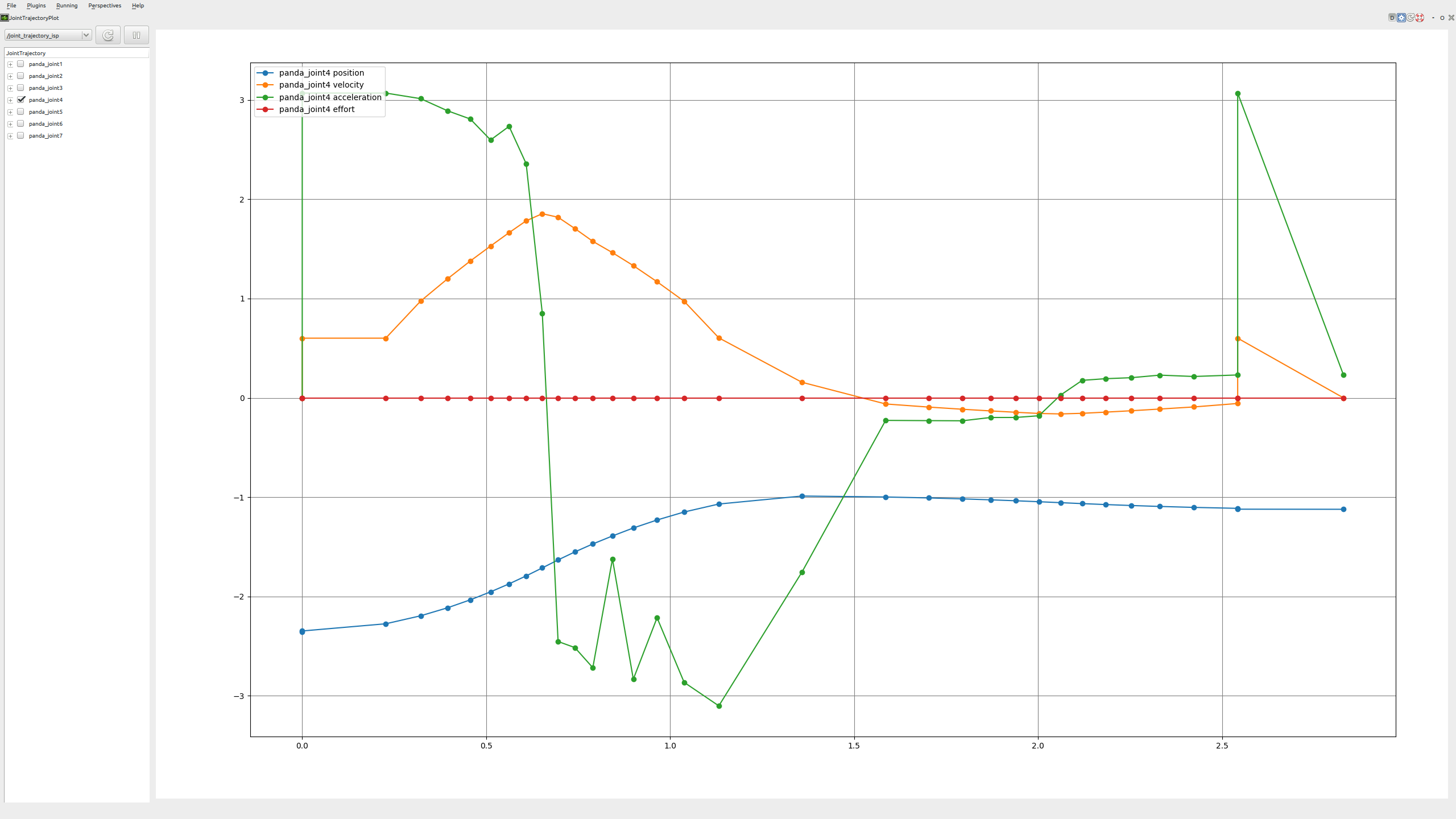Click the JointTrajectoryPlot plugin icon
1456x819 pixels.
(x=4, y=18)
